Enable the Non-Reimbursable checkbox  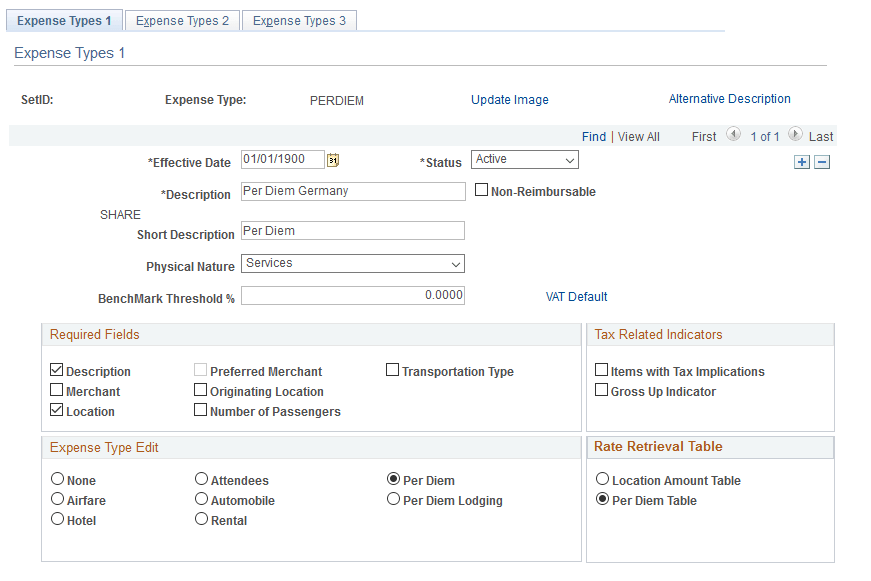click(481, 190)
